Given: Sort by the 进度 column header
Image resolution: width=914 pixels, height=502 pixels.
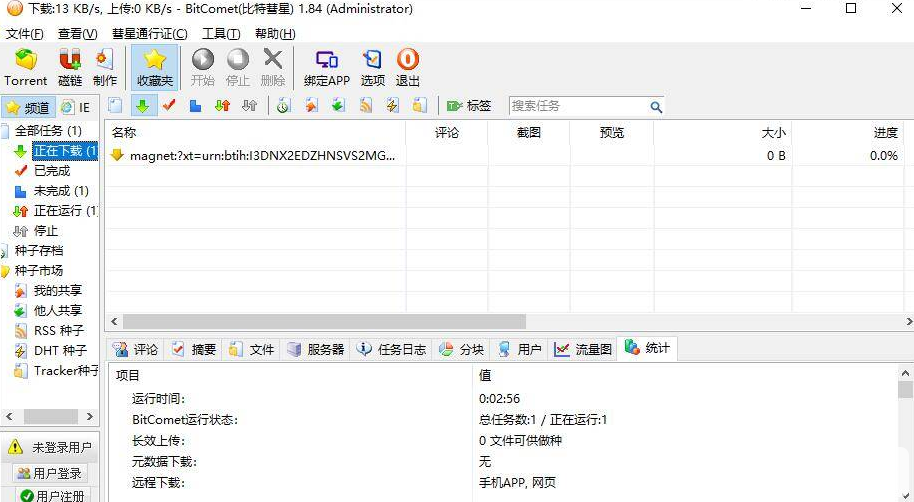Looking at the screenshot, I should [849, 133].
